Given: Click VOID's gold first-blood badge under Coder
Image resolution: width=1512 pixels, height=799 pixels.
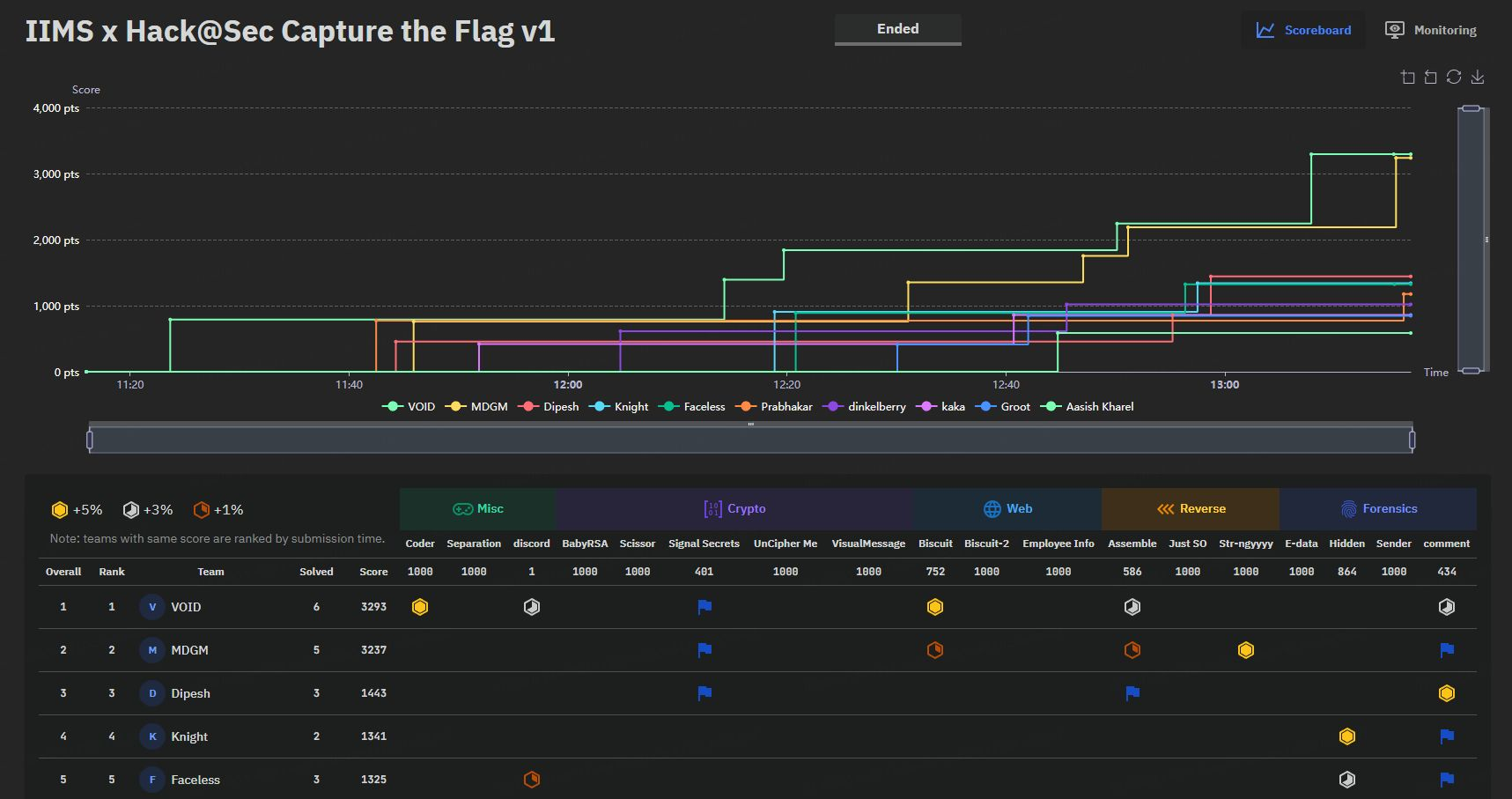Looking at the screenshot, I should point(420,607).
